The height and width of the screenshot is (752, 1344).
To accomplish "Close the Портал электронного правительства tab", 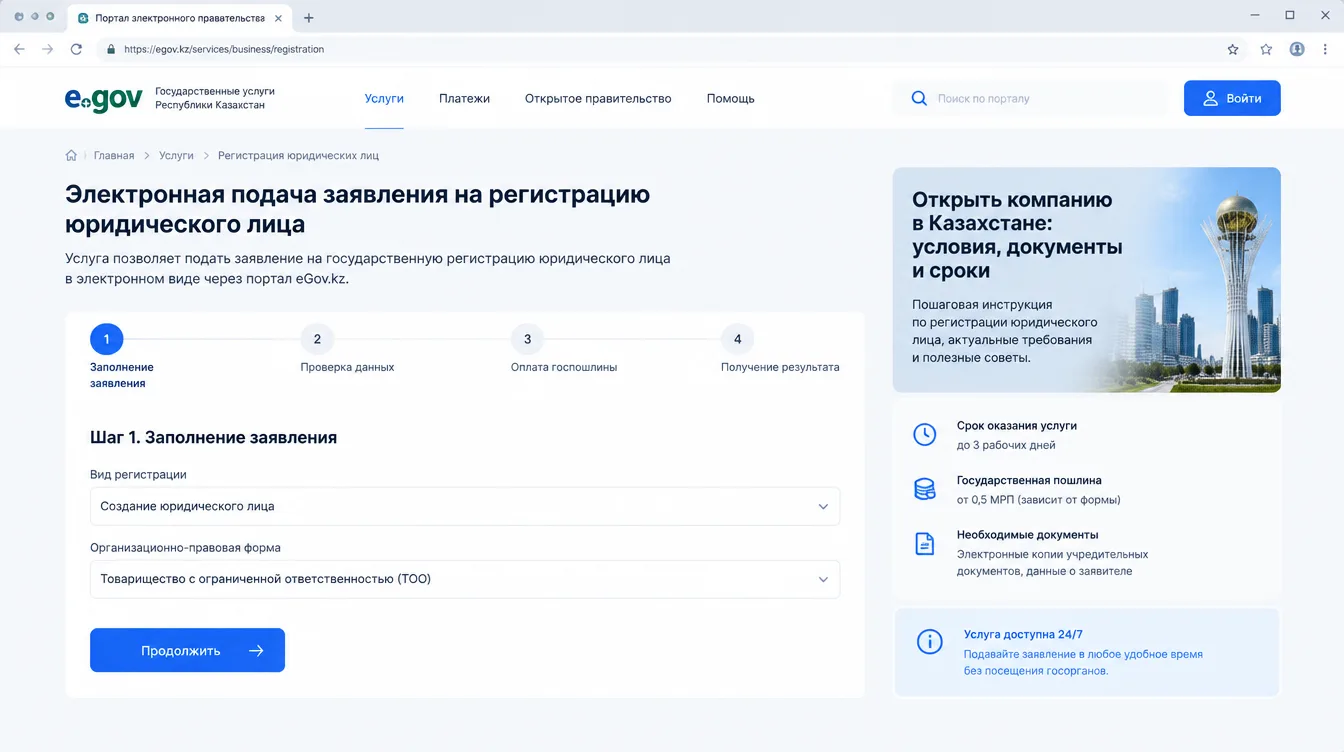I will [x=279, y=18].
